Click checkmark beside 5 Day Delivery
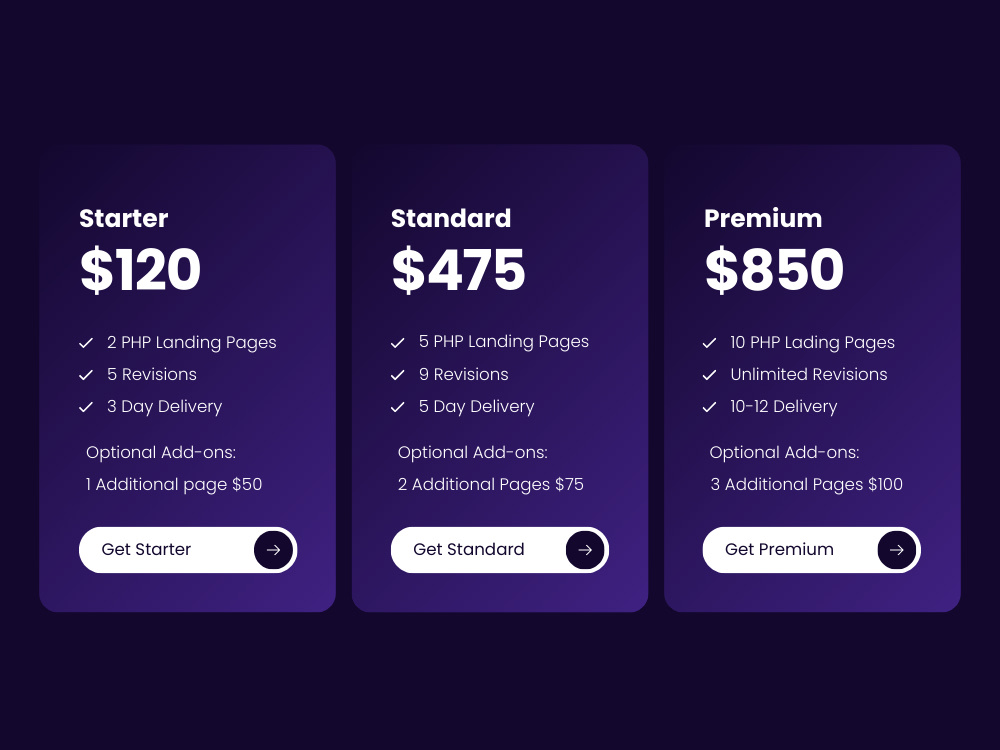 pyautogui.click(x=398, y=407)
